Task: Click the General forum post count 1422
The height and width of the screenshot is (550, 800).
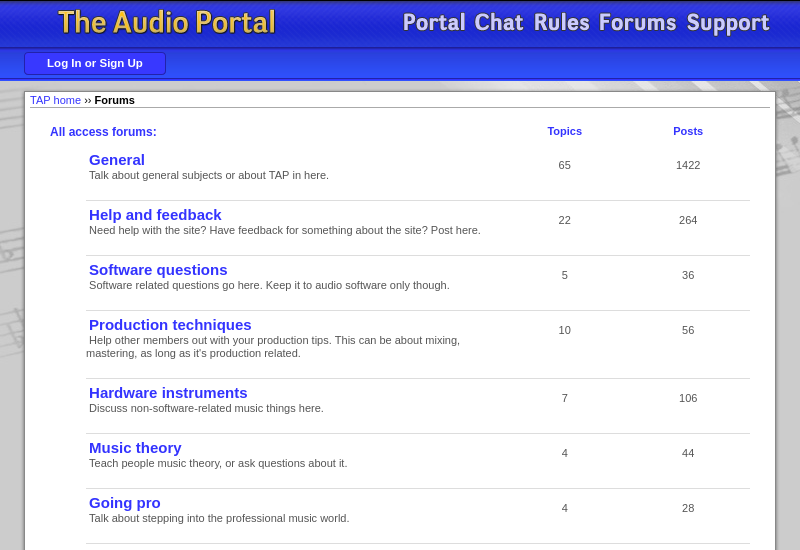Action: point(688,165)
